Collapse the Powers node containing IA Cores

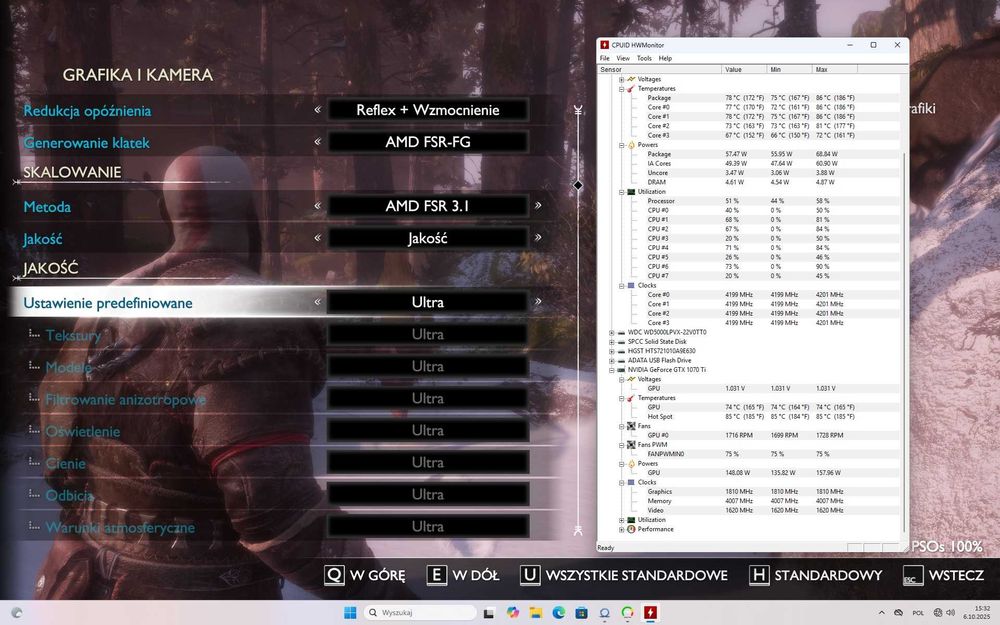point(621,145)
